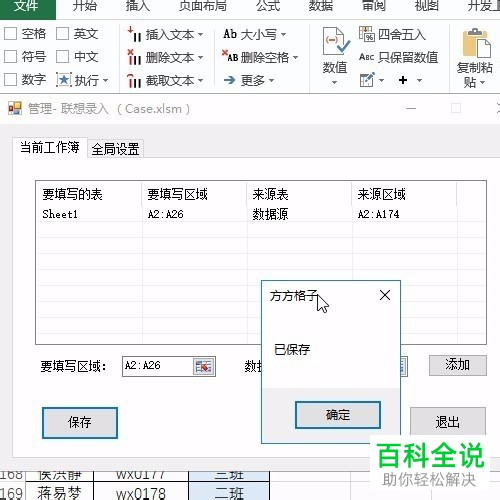Toggle the 空格 (space) checkbox

pos(10,34)
